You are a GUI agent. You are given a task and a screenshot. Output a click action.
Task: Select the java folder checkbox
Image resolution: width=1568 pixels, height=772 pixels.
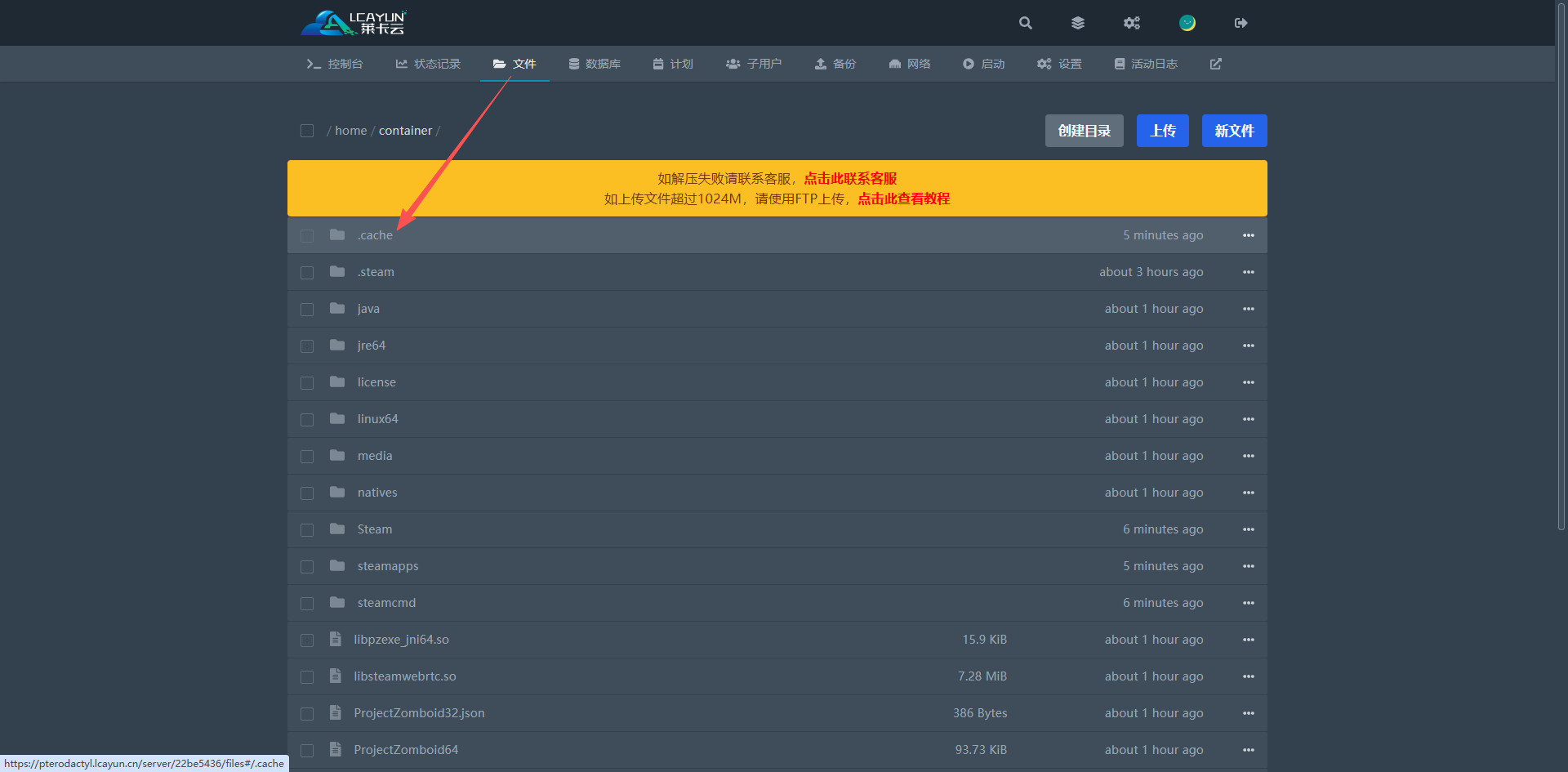pyautogui.click(x=307, y=310)
